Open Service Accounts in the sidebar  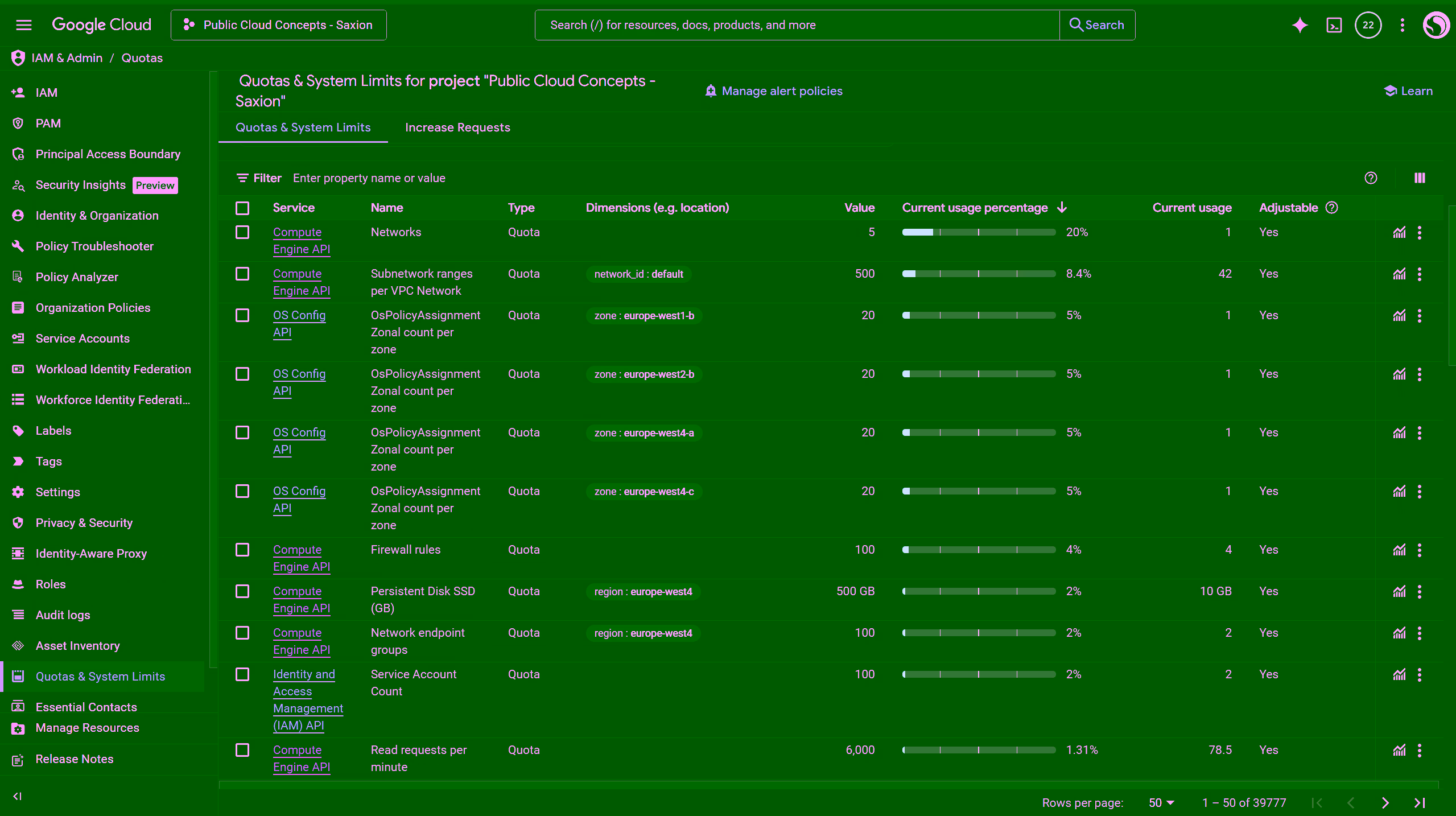(83, 339)
